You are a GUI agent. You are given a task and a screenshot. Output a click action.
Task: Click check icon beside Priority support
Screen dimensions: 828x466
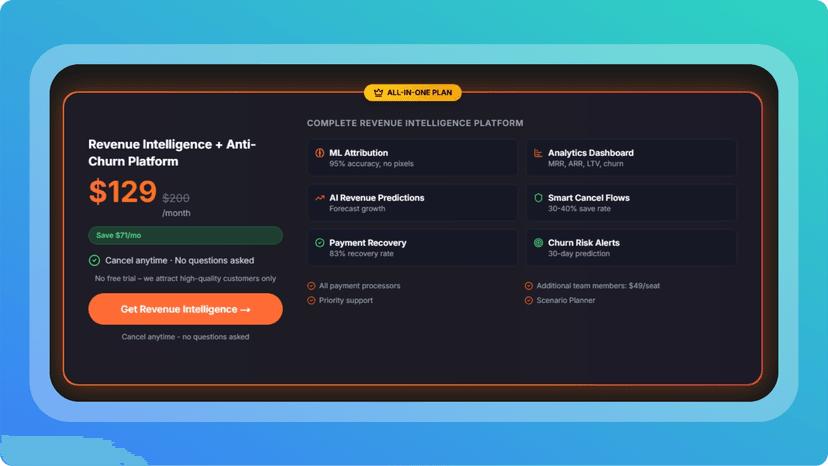coord(311,300)
